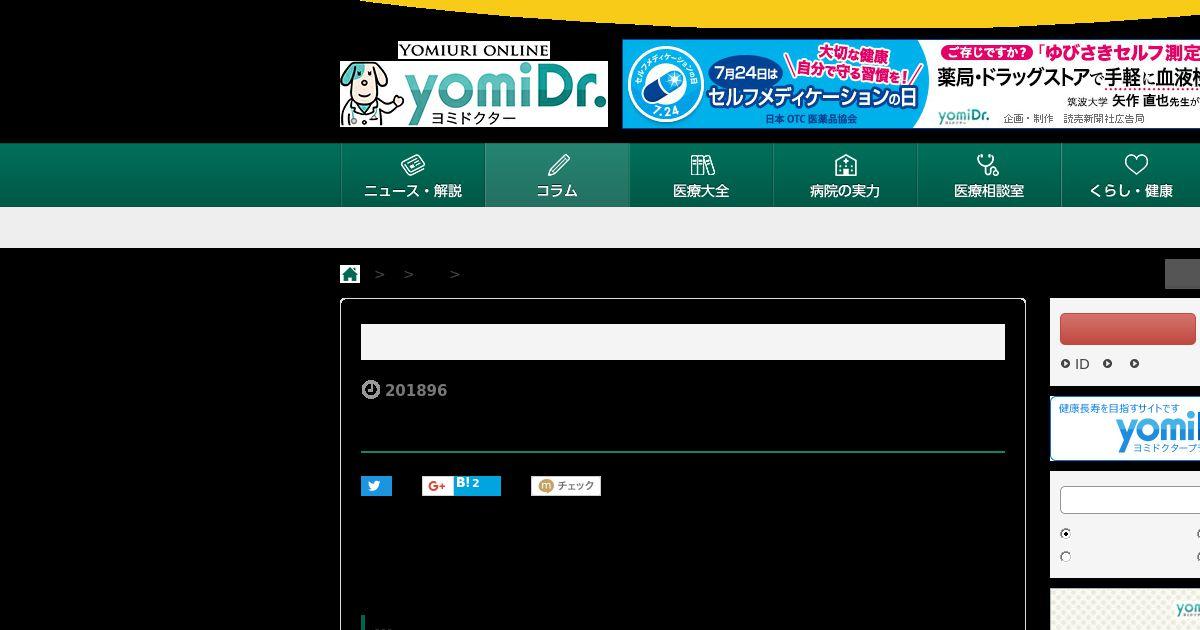1200x630 pixels.
Task: Select the upper search radio button
Action: coord(1065,534)
